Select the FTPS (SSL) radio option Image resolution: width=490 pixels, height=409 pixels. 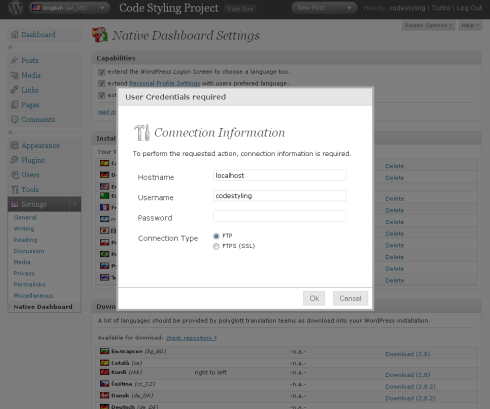coord(216,246)
